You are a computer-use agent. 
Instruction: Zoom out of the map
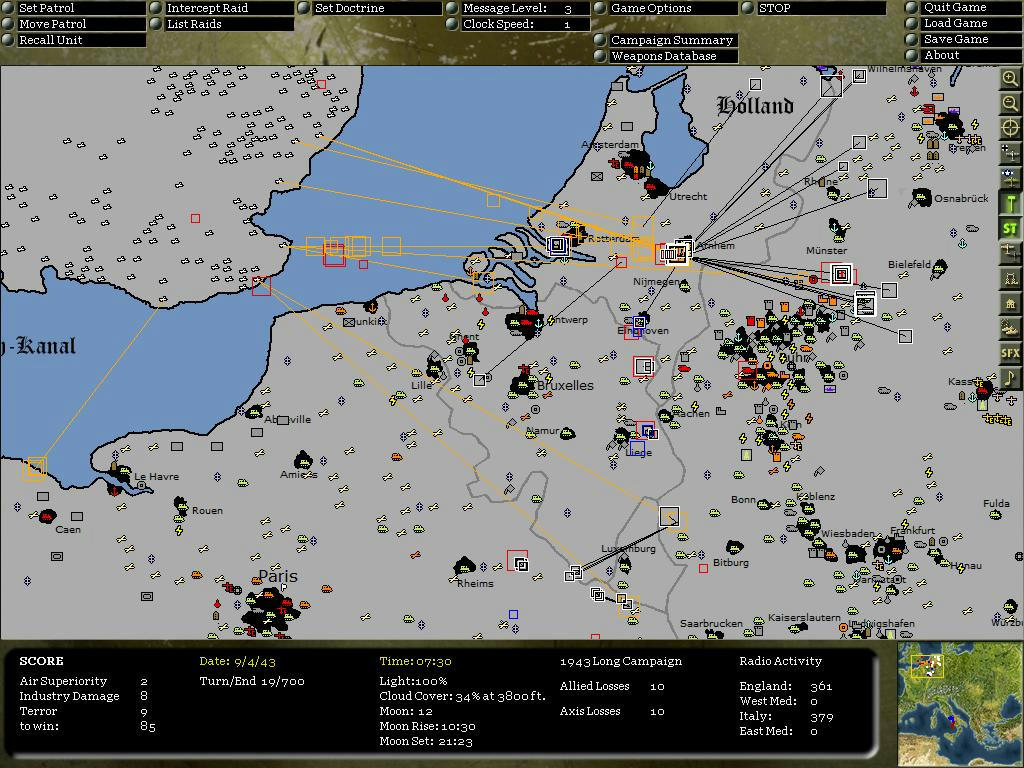pos(1010,103)
